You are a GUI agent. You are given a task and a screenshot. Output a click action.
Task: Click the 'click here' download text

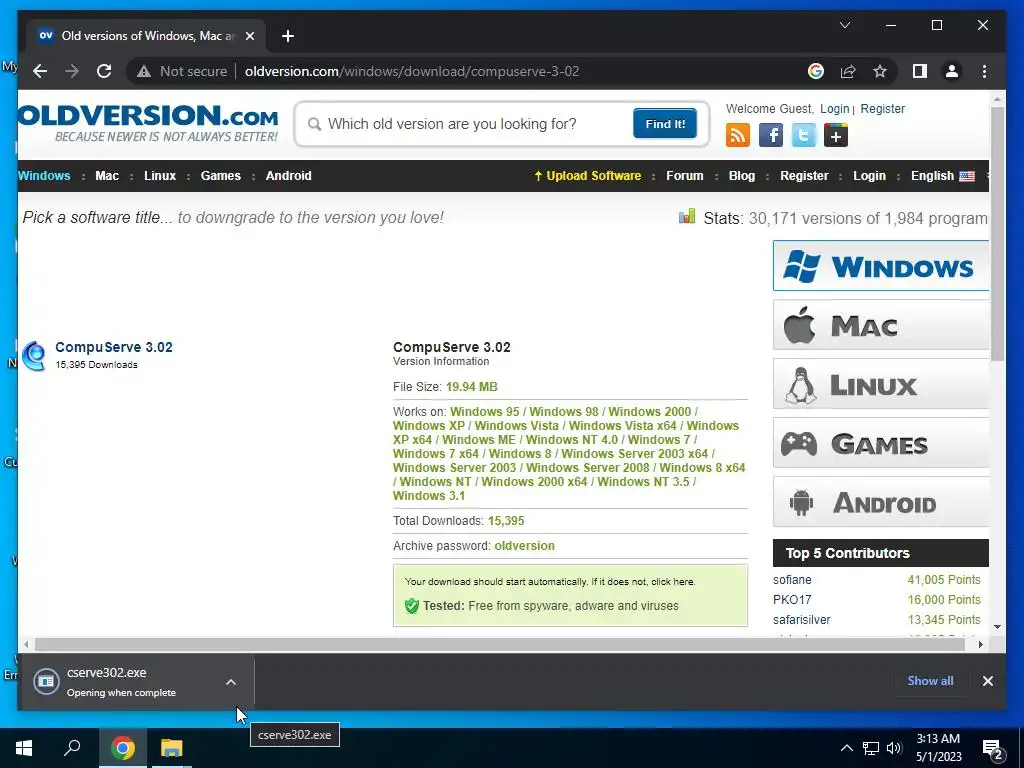(672, 582)
